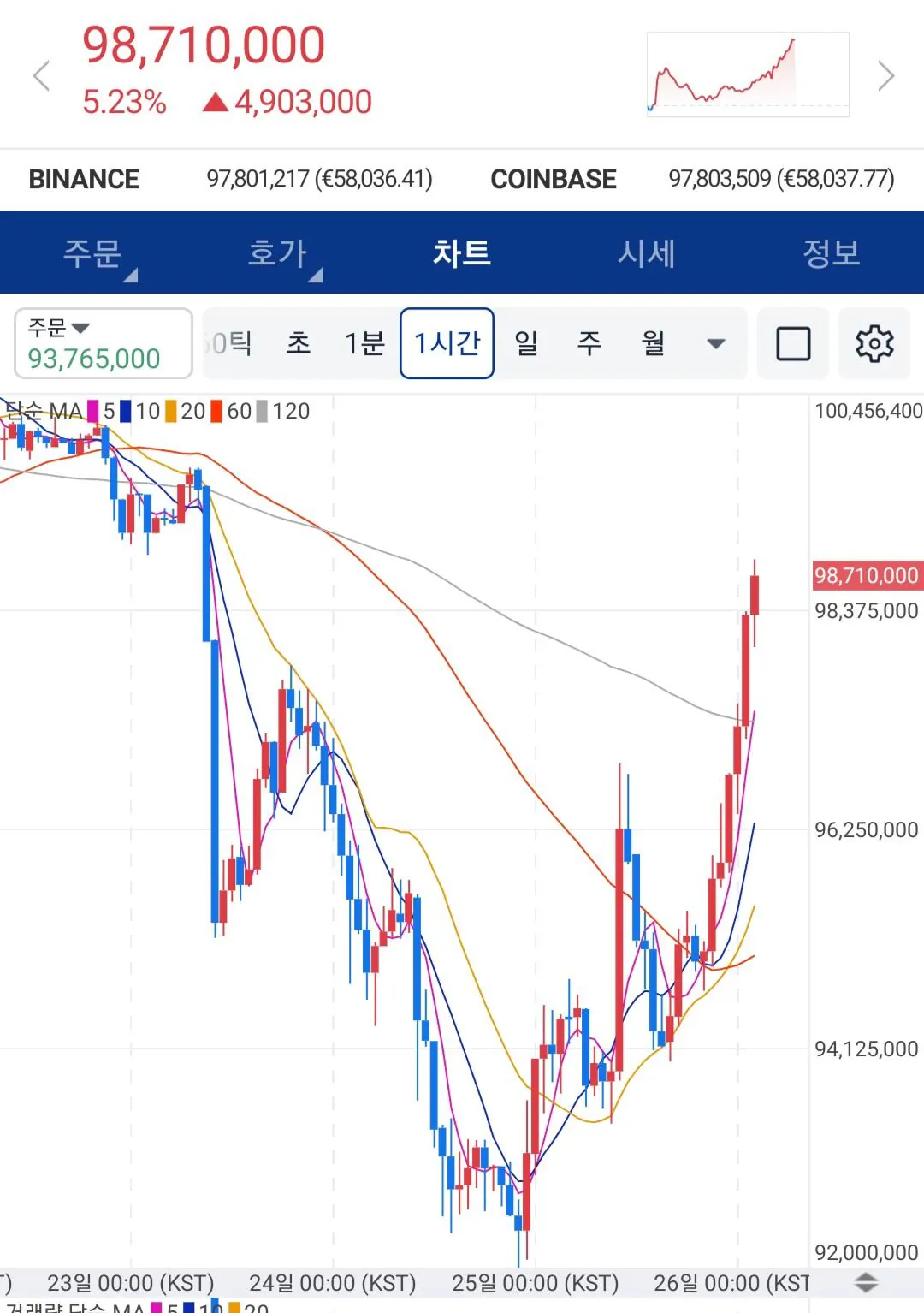Click the MA 120 gray legend swatch
Screen dimensions: 924x1313
pos(262,412)
